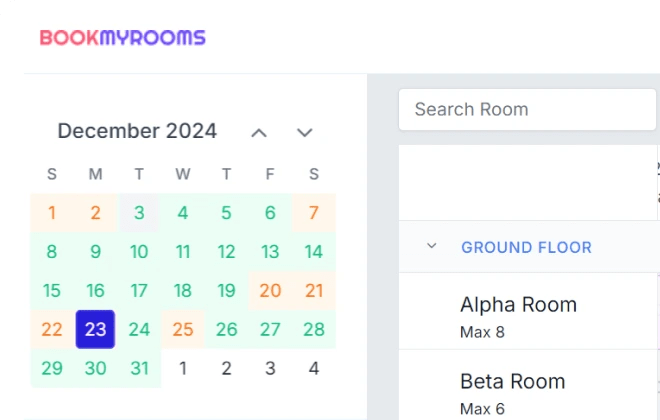Viewport: 660px width, 420px height.
Task: Select December 23 highlighted date
Action: pyautogui.click(x=95, y=330)
